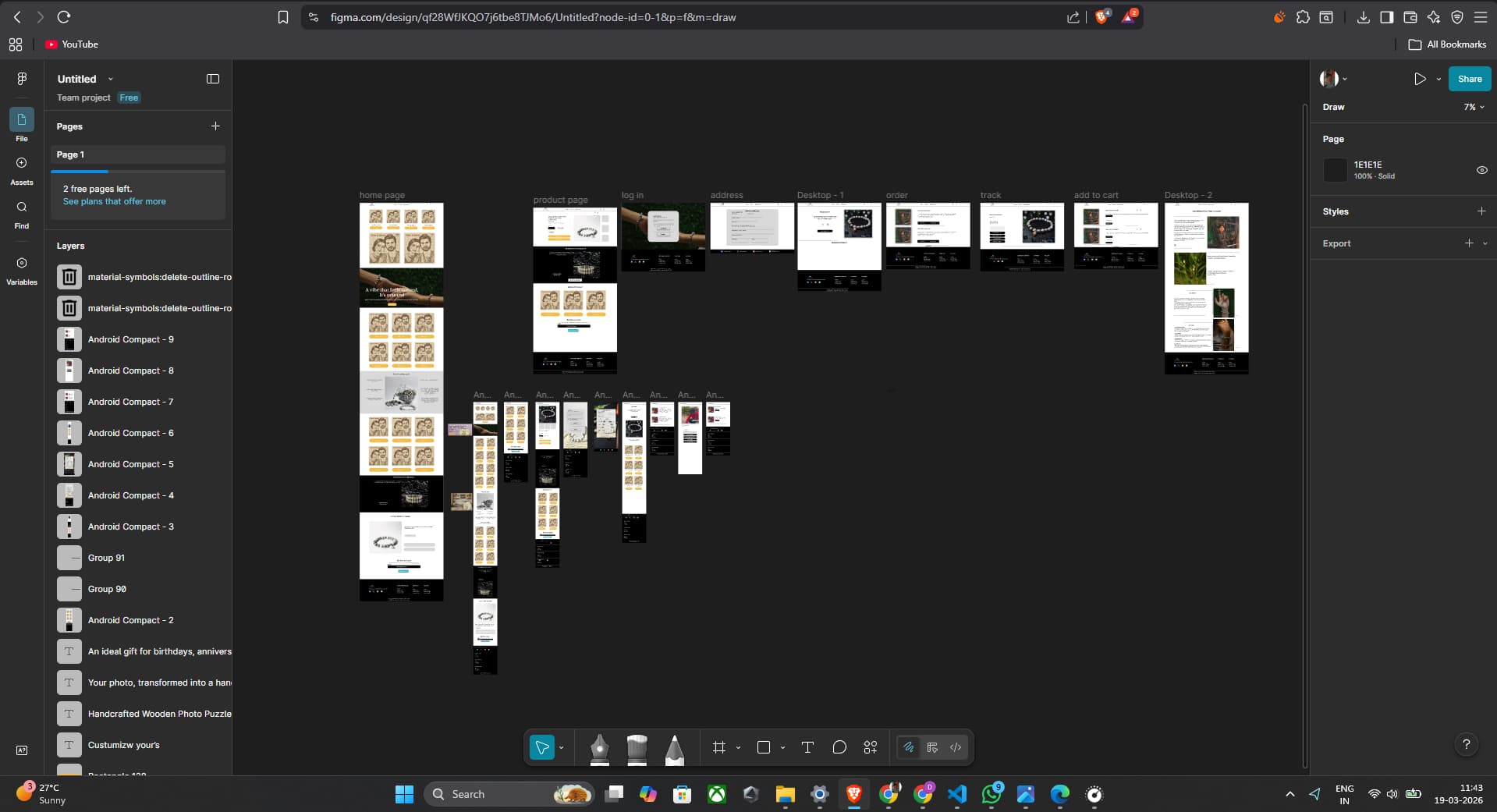Viewport: 1497px width, 812px height.
Task: Toggle page background color visibility eye
Action: tap(1481, 170)
